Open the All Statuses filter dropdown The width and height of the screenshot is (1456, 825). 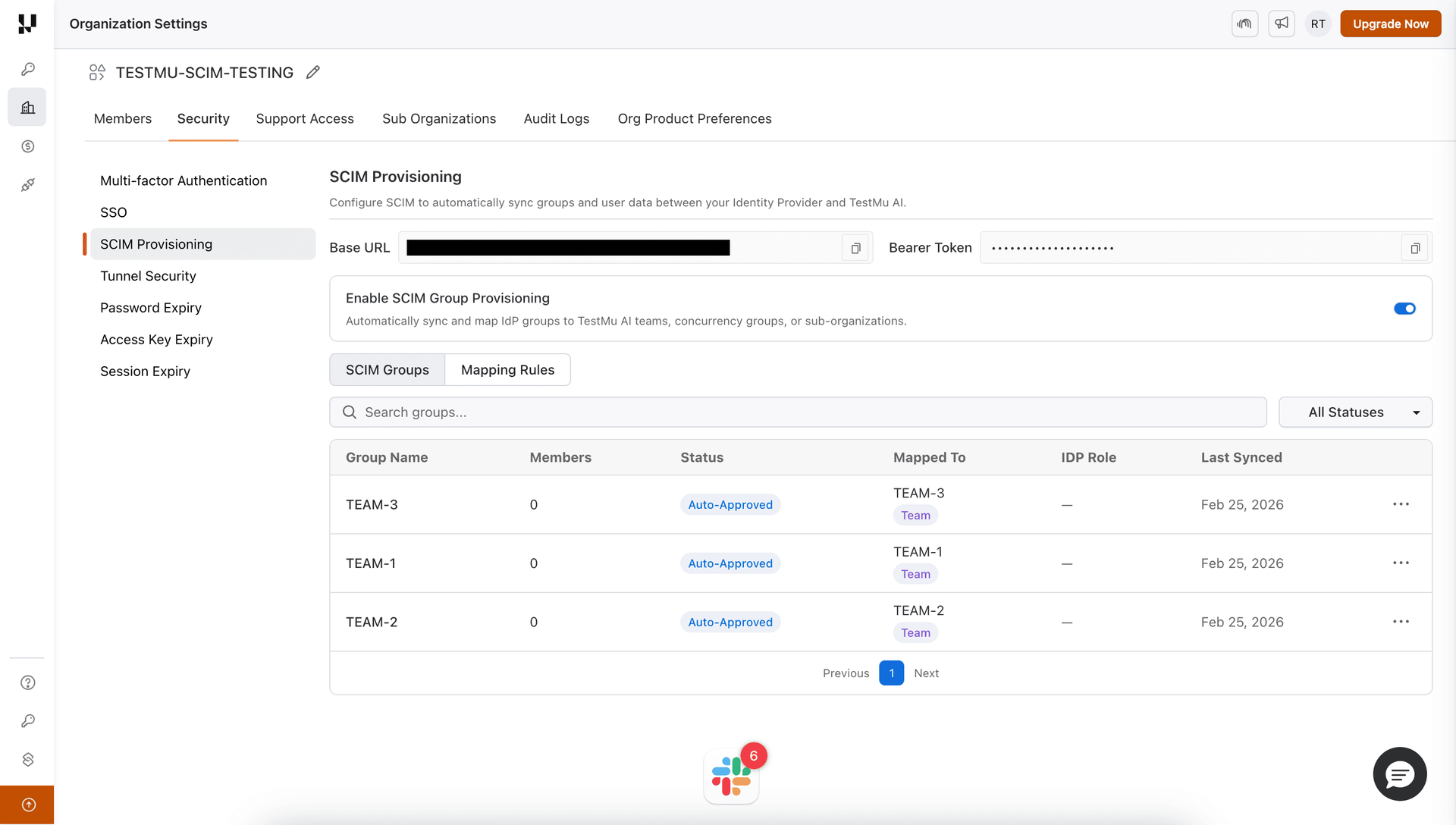pos(1355,412)
